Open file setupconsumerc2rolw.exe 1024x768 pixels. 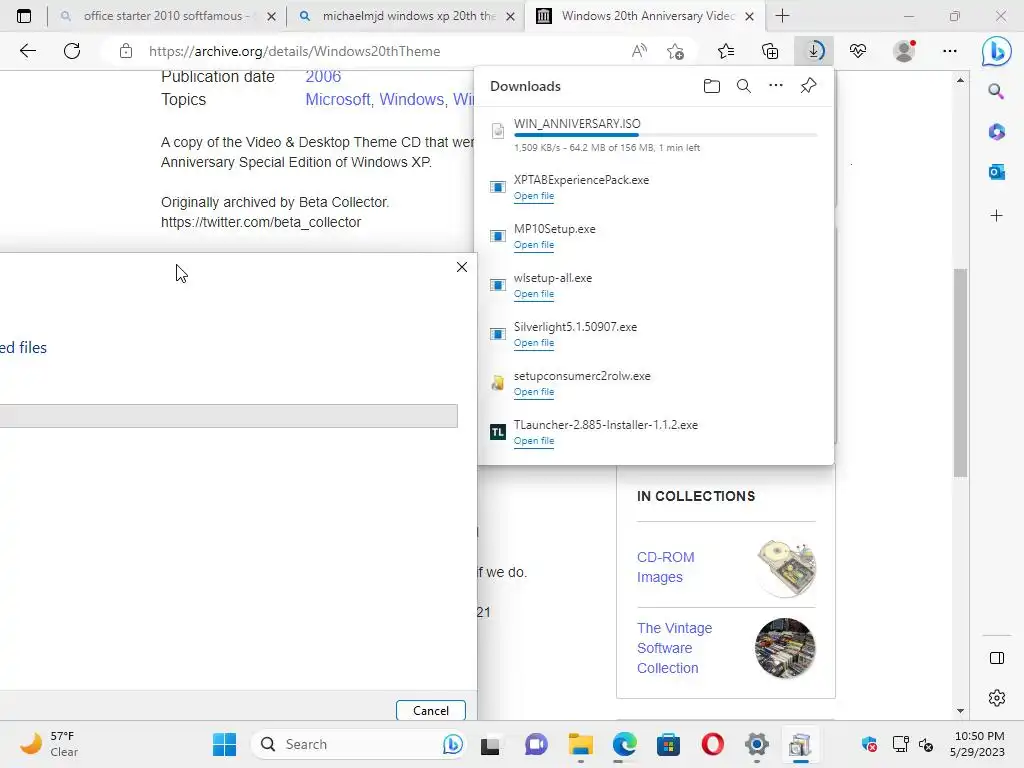(534, 392)
